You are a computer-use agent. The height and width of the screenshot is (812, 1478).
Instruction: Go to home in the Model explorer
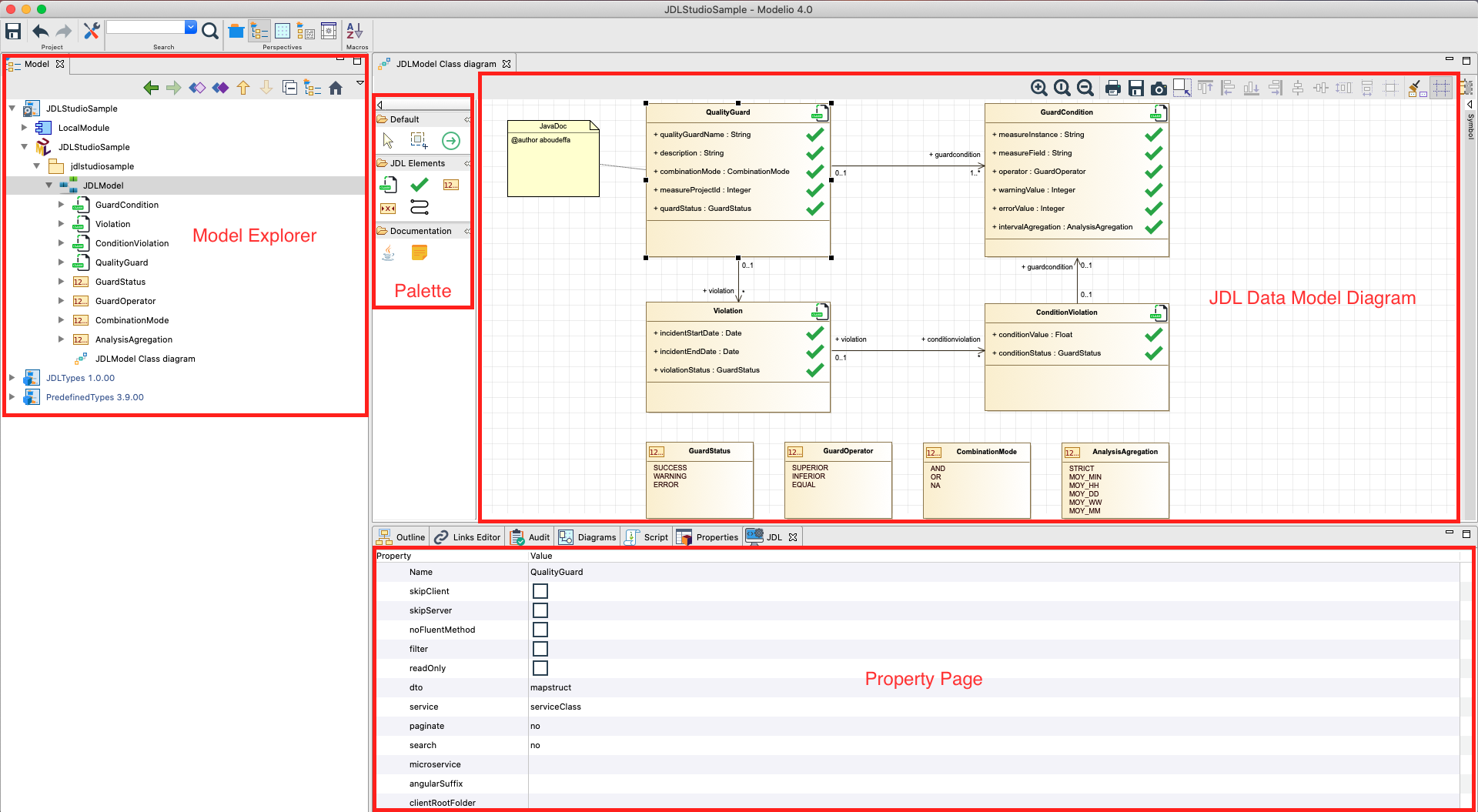point(336,88)
